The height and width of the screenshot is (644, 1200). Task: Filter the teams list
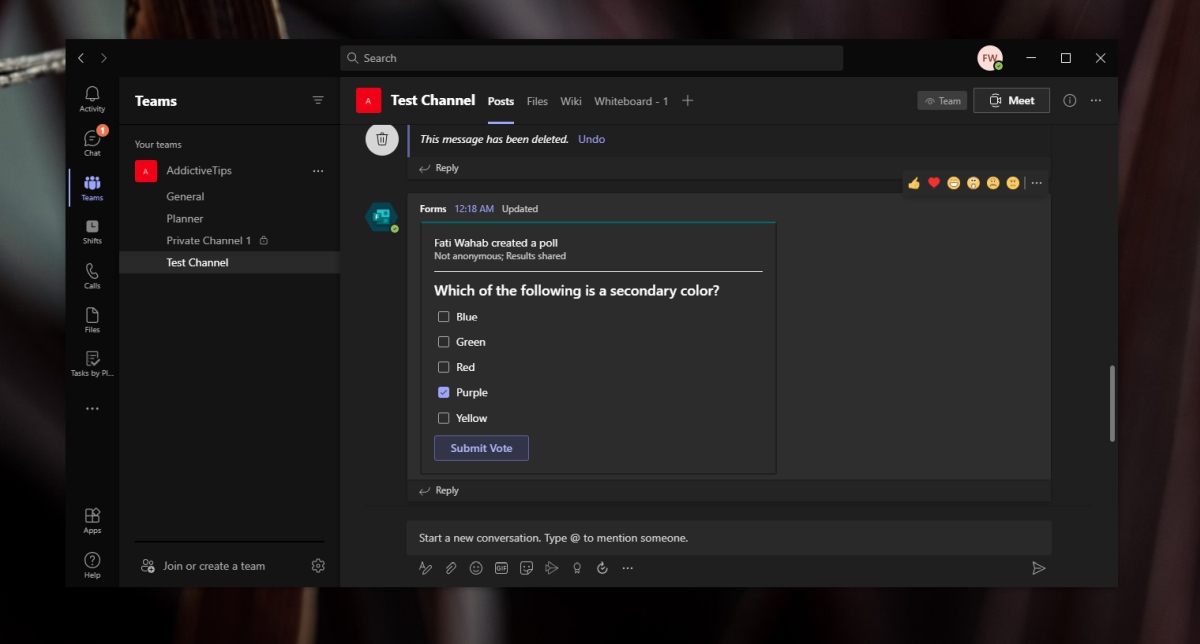pyautogui.click(x=318, y=100)
